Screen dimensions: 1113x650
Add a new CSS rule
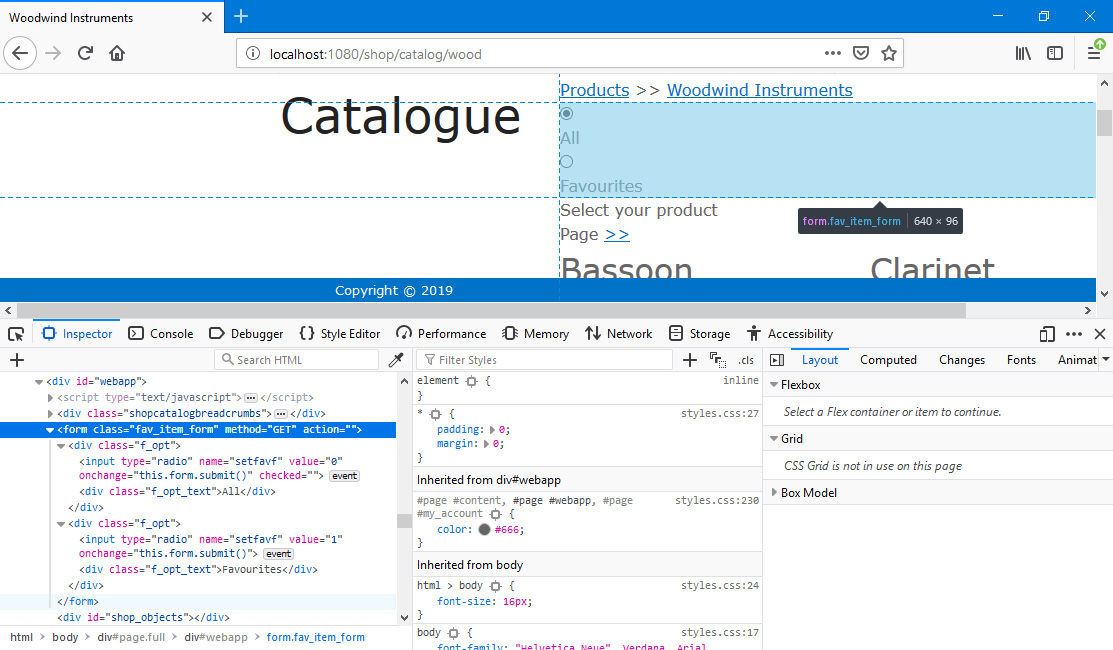[689, 360]
